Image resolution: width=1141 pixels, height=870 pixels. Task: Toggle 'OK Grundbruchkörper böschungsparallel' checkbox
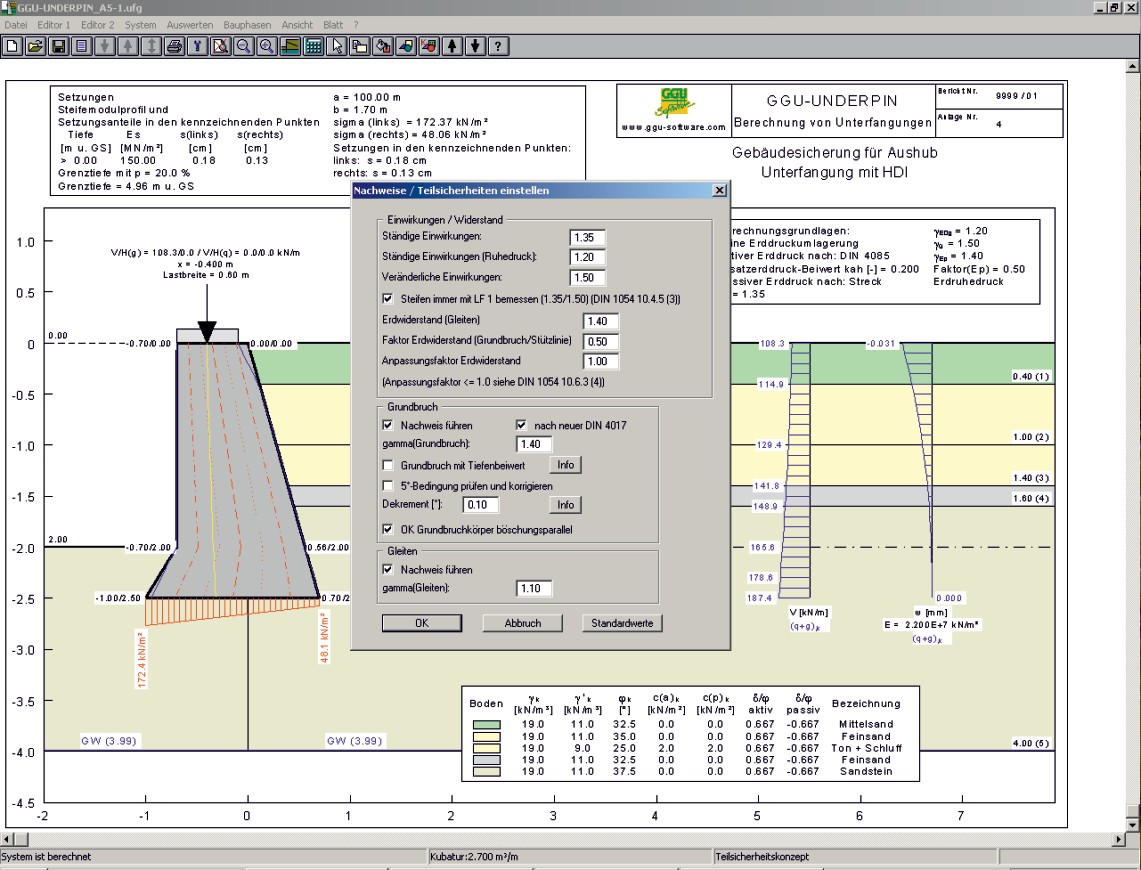(x=388, y=530)
